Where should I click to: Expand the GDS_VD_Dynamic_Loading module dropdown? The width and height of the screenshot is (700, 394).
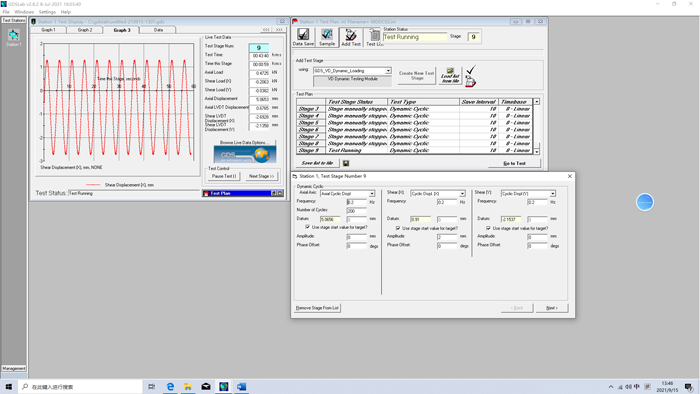coord(388,71)
